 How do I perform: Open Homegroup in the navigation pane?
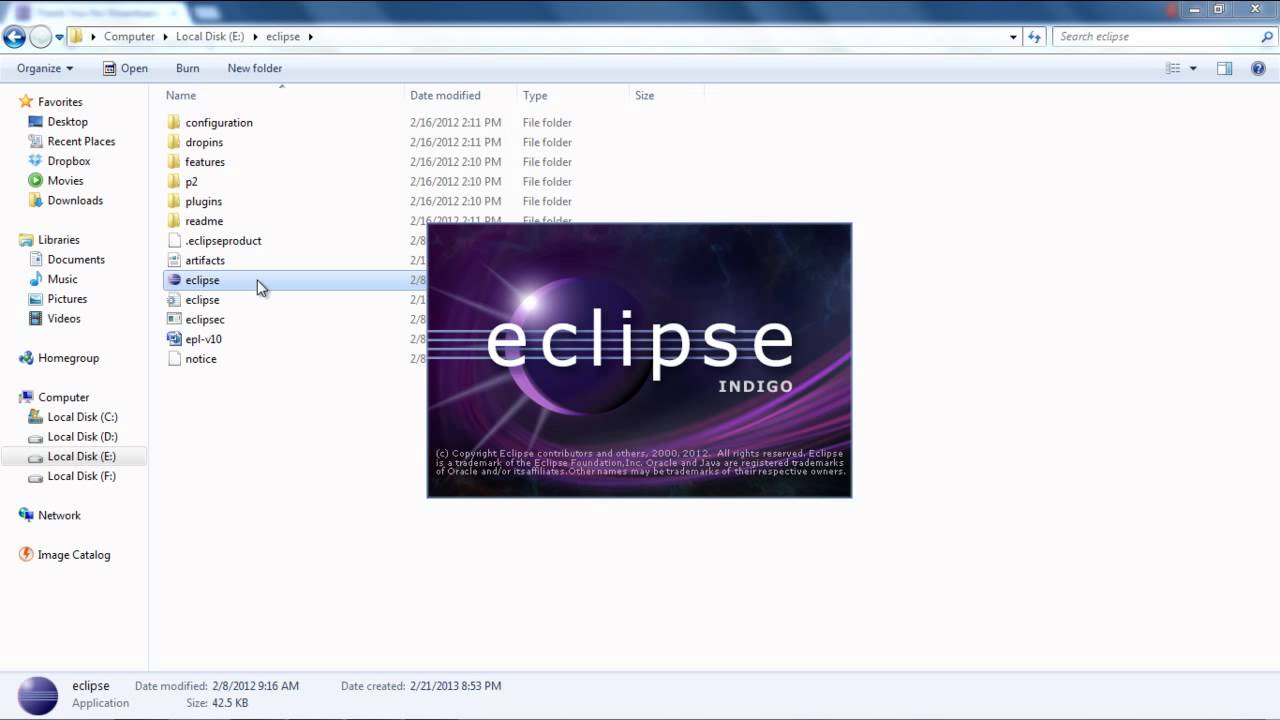coord(68,358)
